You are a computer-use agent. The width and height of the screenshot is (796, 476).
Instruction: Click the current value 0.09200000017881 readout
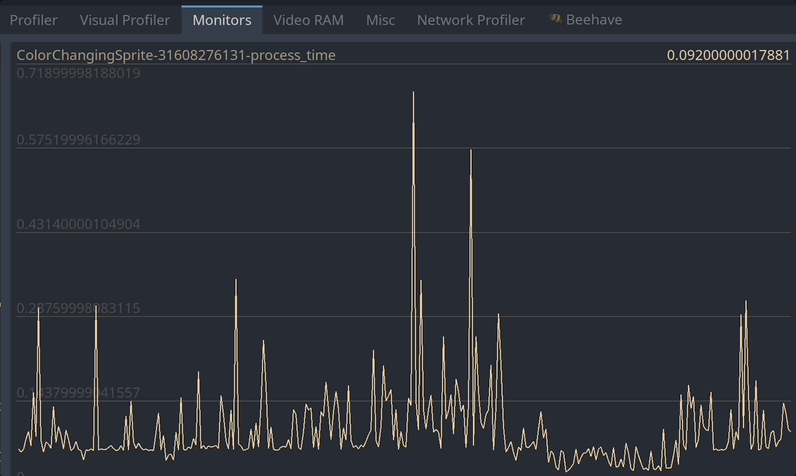click(x=728, y=55)
